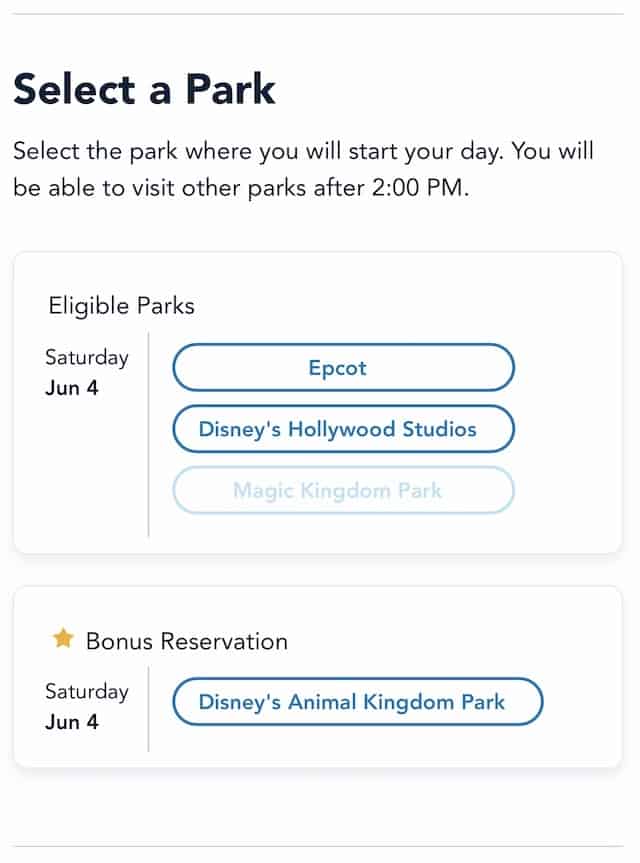Viewport: 640px width, 863px height.
Task: Click Saturday label in Eligible Parks card
Action: pyautogui.click(x=87, y=358)
